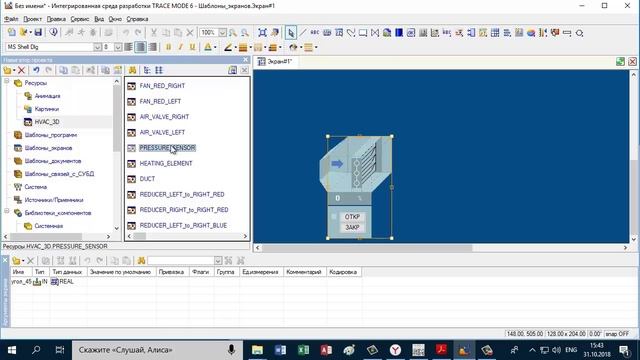The image size is (640, 360).
Task: Click the fit-to-screen zoom icon
Action: click(x=262, y=33)
